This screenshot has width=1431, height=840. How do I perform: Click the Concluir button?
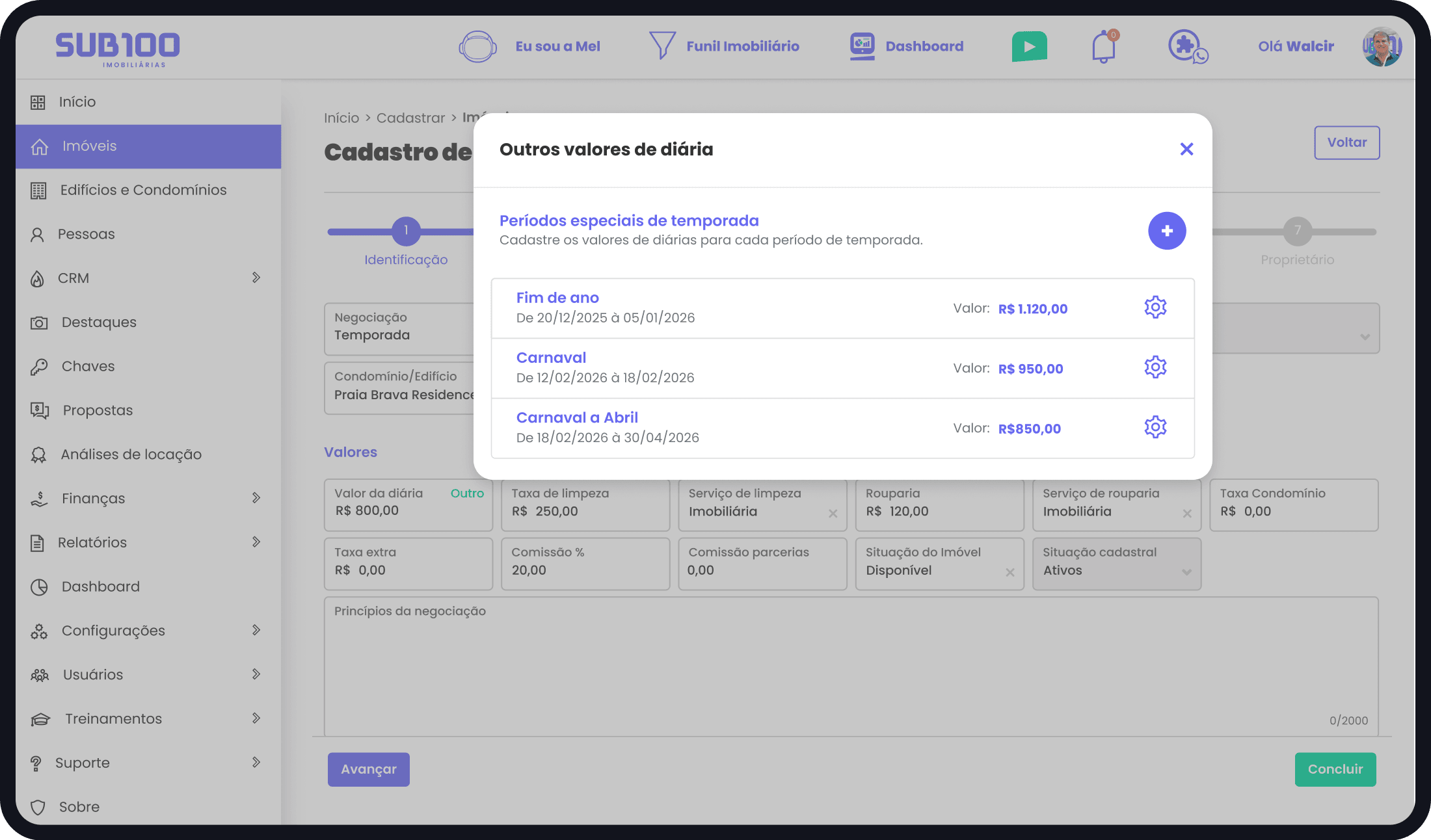tap(1335, 769)
